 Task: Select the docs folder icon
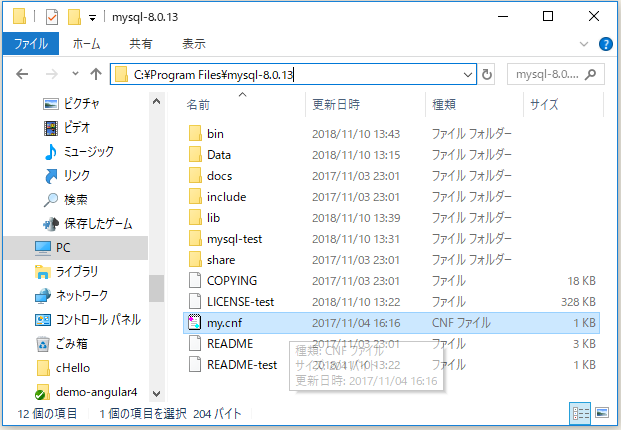click(195, 175)
